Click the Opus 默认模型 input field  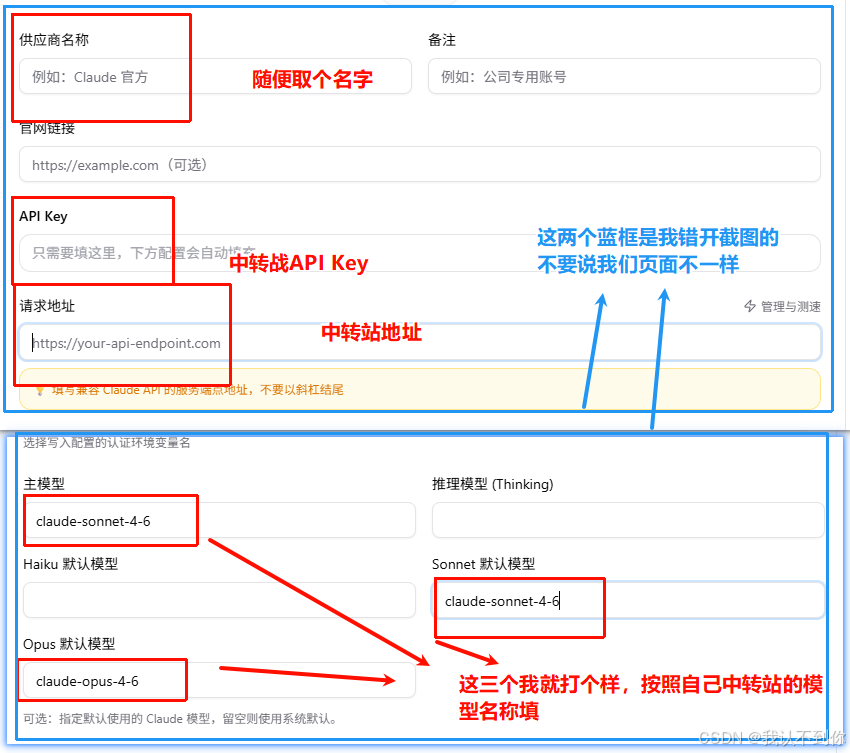click(x=220, y=680)
